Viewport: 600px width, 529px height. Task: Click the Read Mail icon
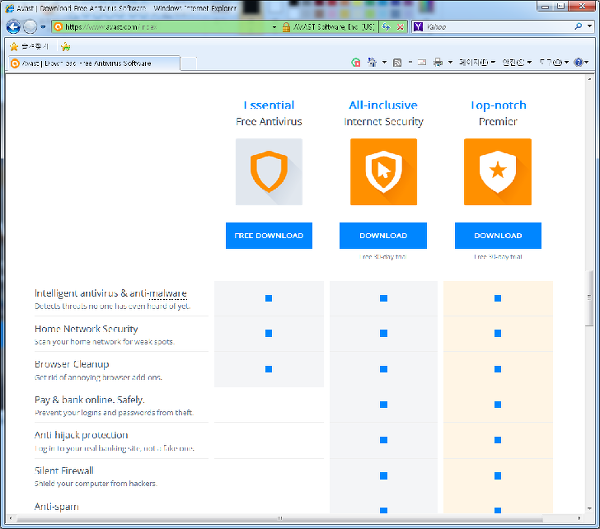click(x=422, y=62)
